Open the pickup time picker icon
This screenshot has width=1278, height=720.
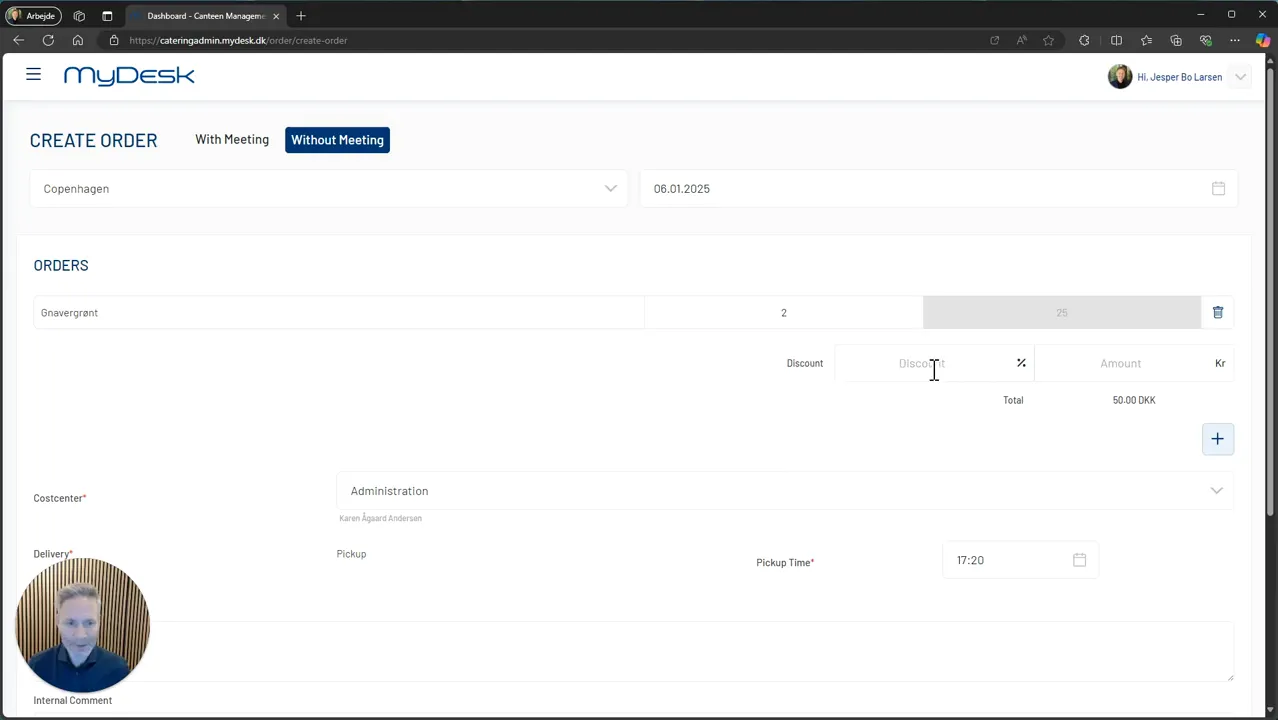[x=1079, y=560]
